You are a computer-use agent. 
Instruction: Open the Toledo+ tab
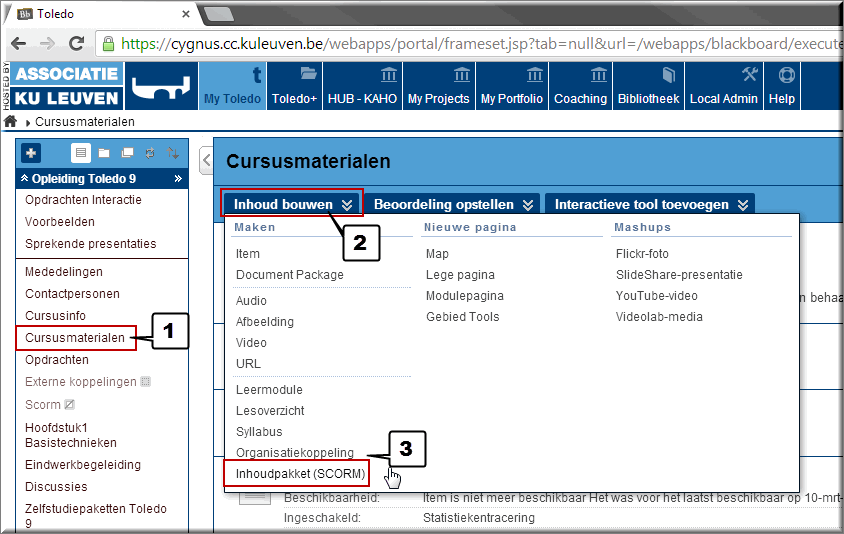(x=294, y=86)
